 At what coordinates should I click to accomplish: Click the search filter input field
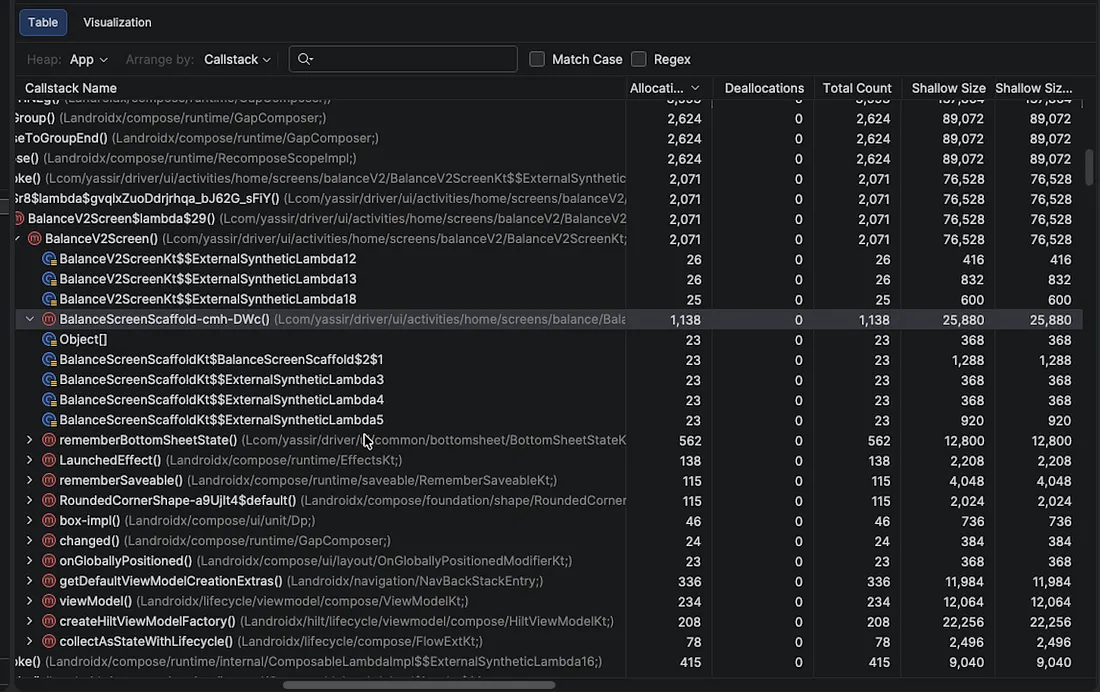[x=403, y=59]
